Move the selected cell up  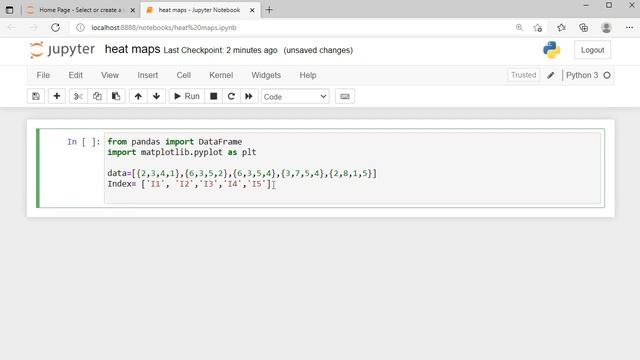(138, 96)
